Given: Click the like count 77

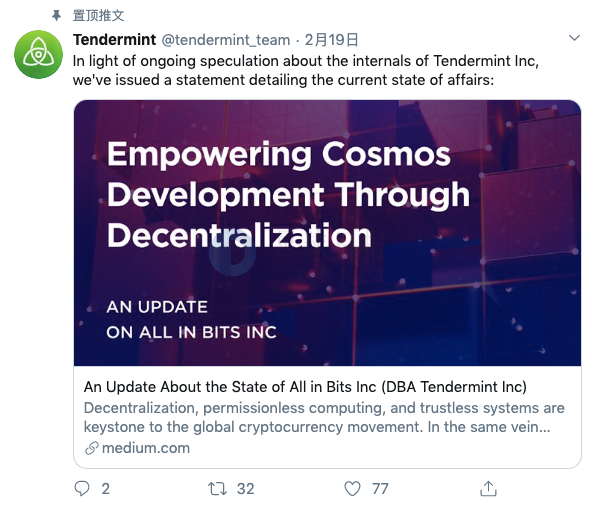Looking at the screenshot, I should 380,489.
